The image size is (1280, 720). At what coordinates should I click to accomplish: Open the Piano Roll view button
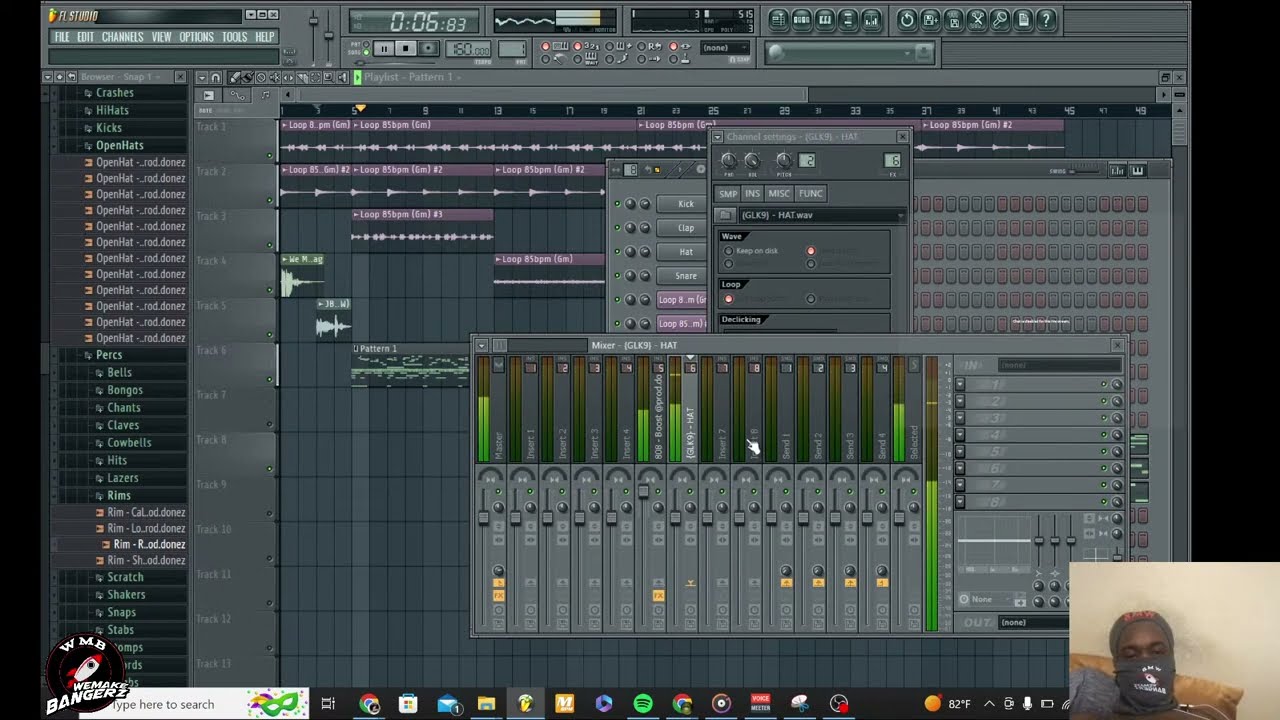825,20
